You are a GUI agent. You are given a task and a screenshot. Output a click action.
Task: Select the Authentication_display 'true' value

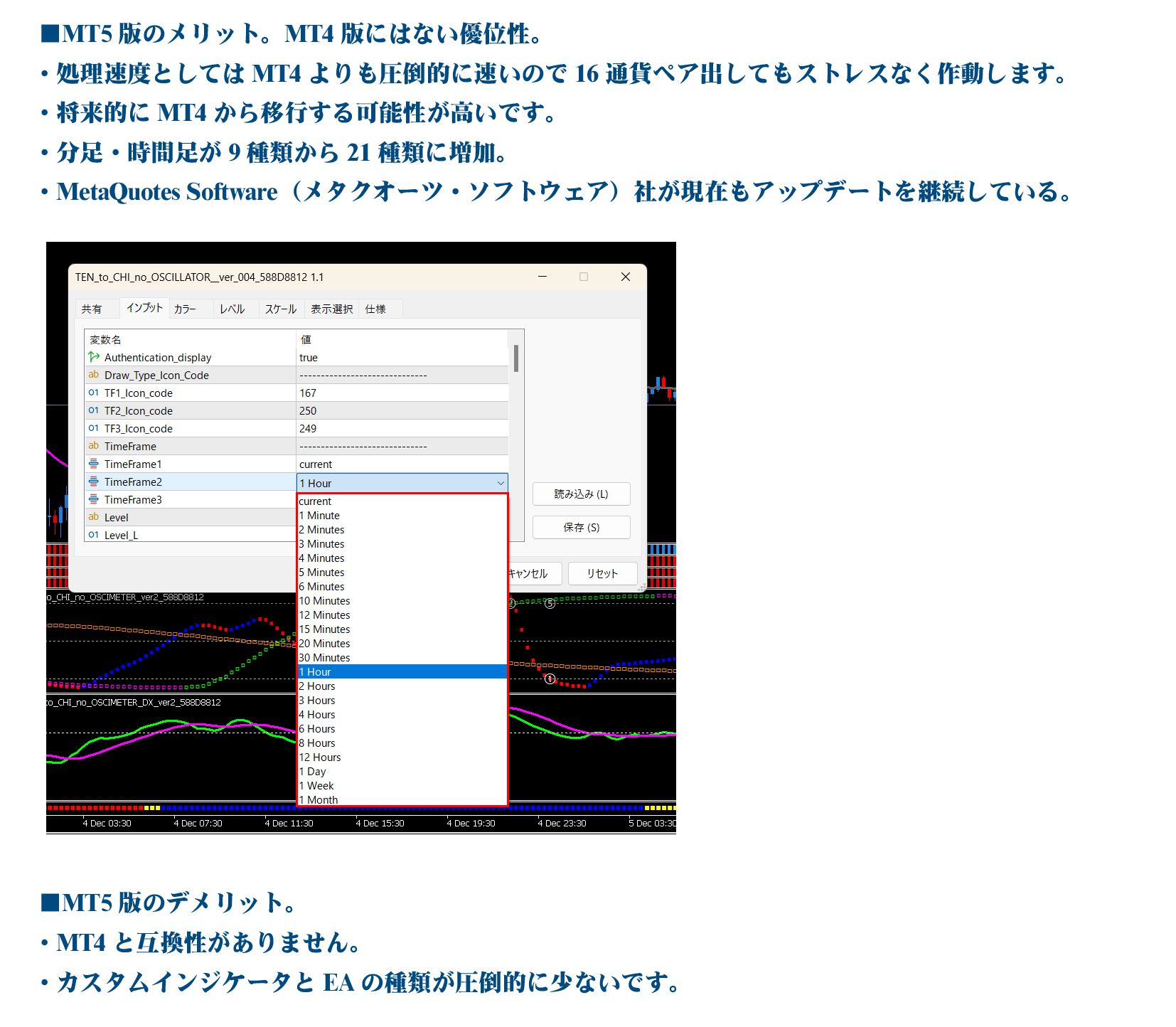[309, 358]
